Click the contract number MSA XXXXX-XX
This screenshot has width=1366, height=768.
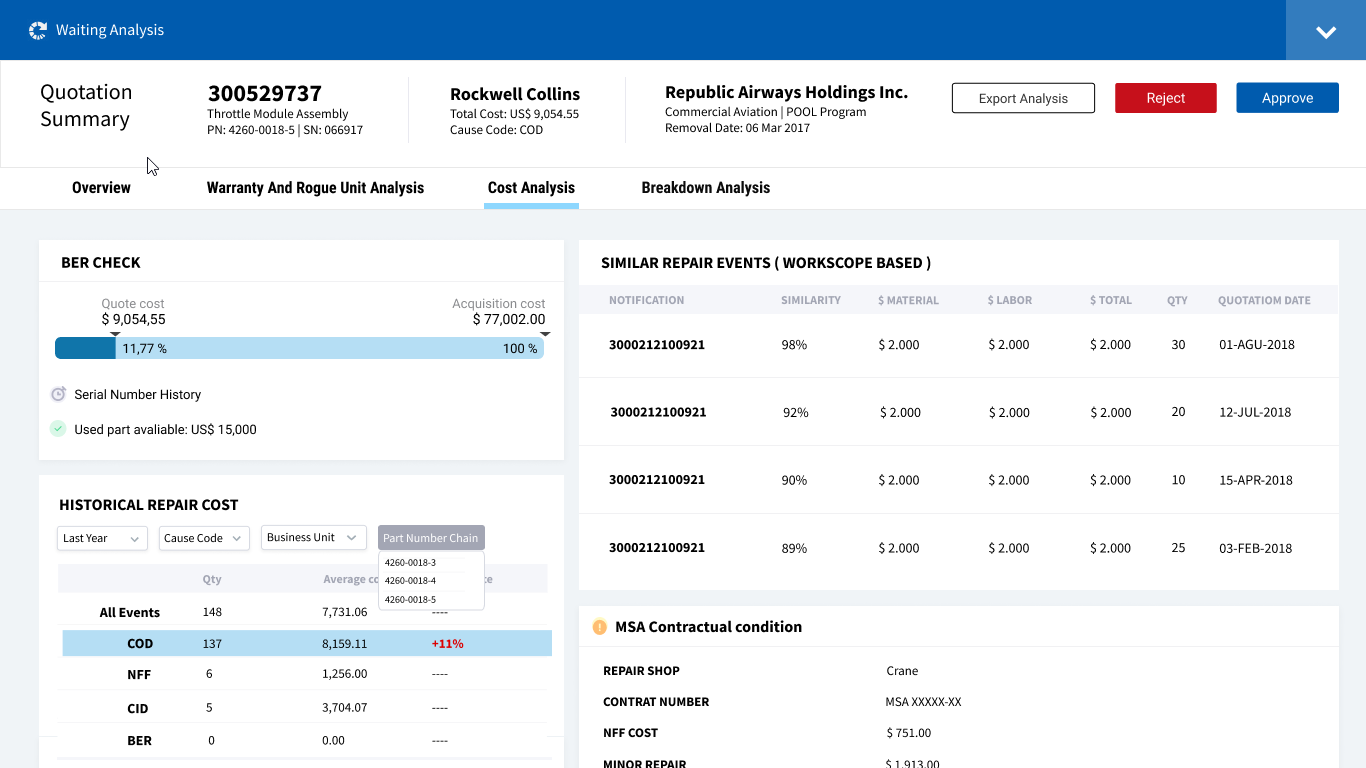[x=924, y=702]
